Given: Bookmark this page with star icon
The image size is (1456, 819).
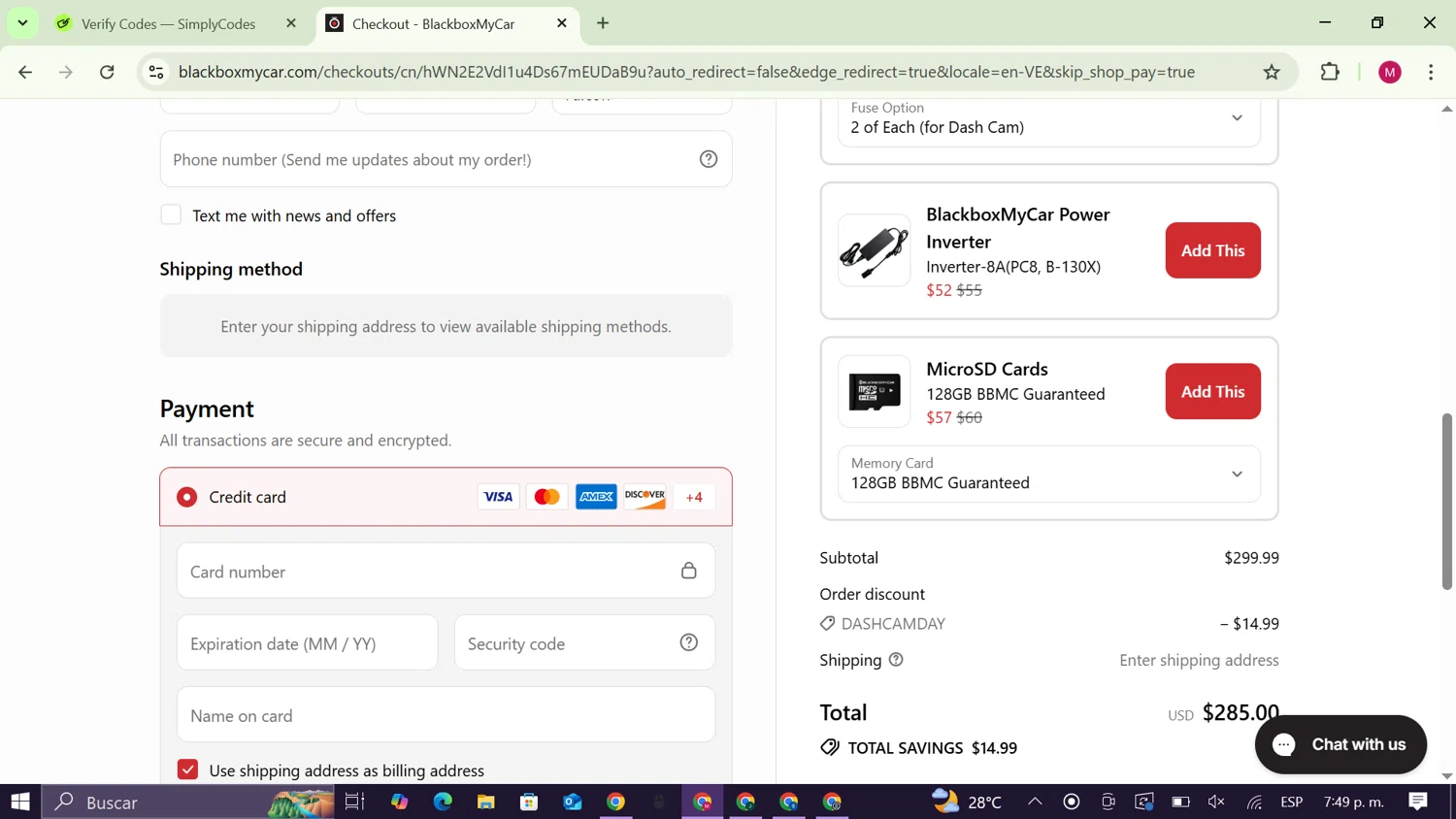Looking at the screenshot, I should point(1272,72).
